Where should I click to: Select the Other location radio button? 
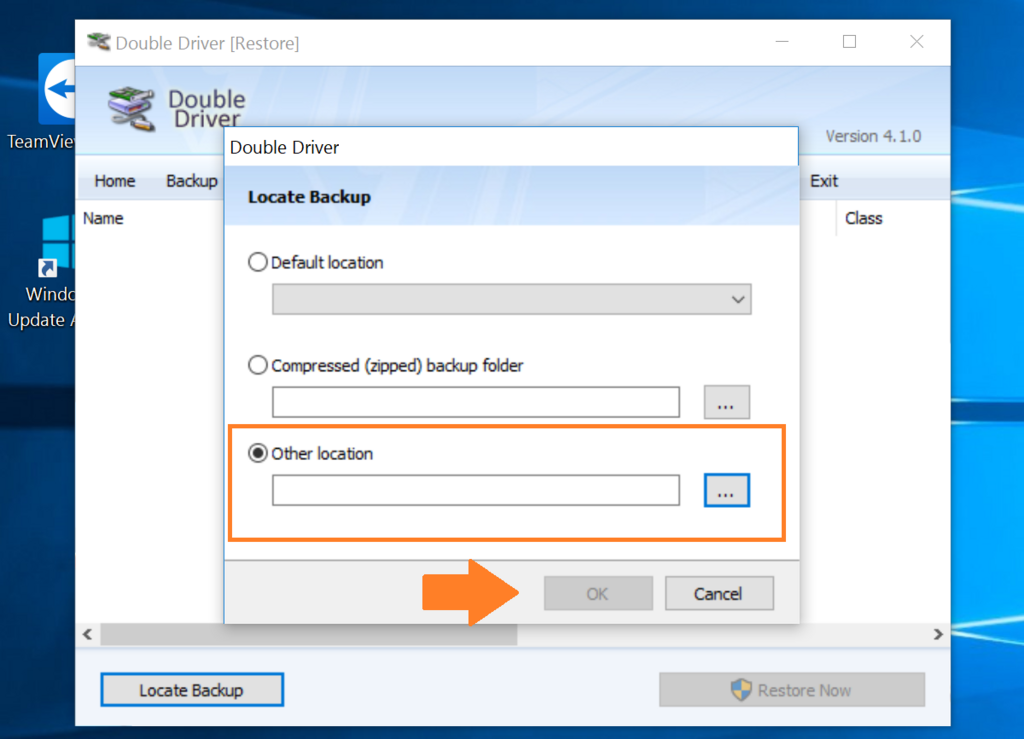point(257,452)
